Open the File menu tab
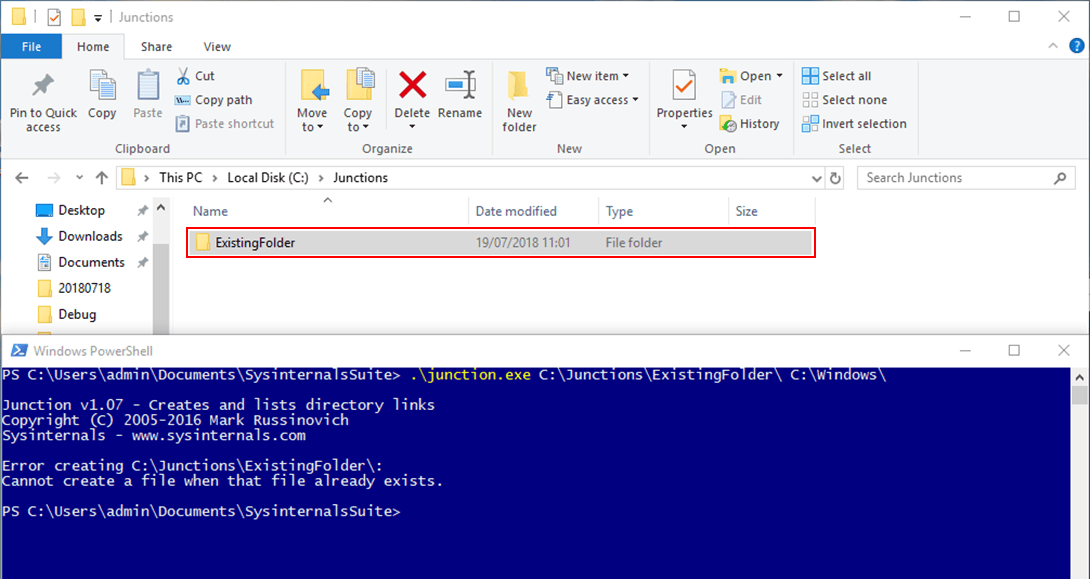The height and width of the screenshot is (579, 1090). [31, 46]
